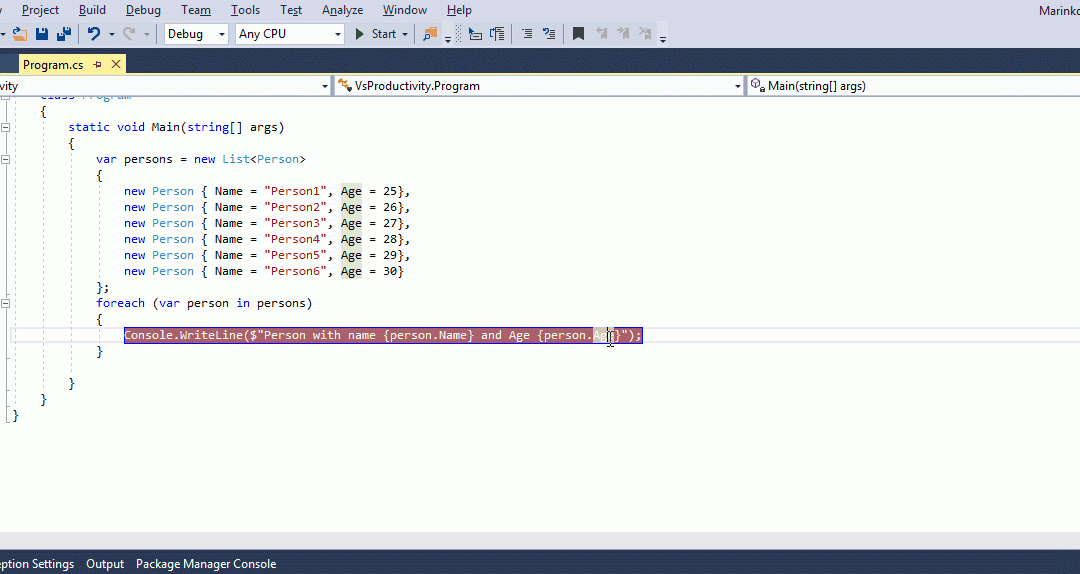Screen dimensions: 1080x574
Task: Click the Save file icon
Action: [42, 34]
